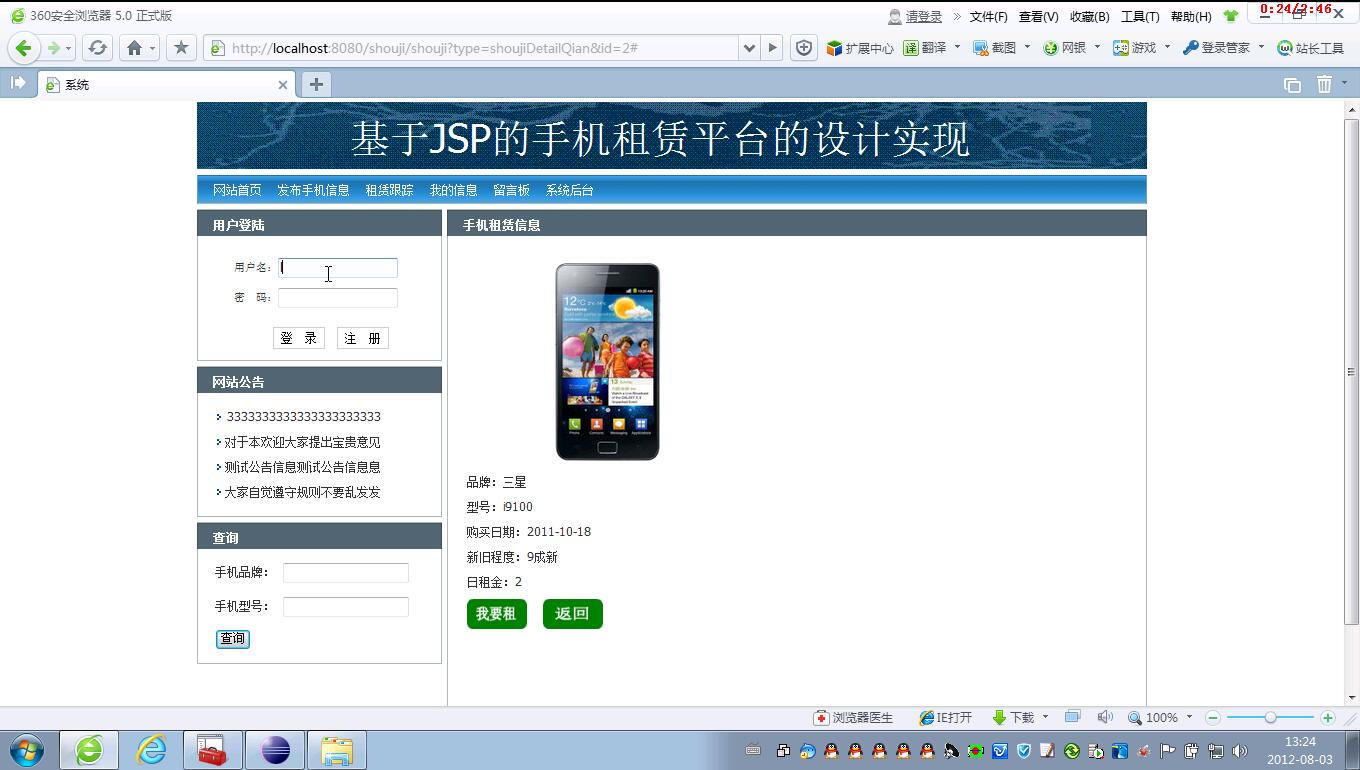Click the 密码 password input field
1360x770 pixels.
pos(338,297)
